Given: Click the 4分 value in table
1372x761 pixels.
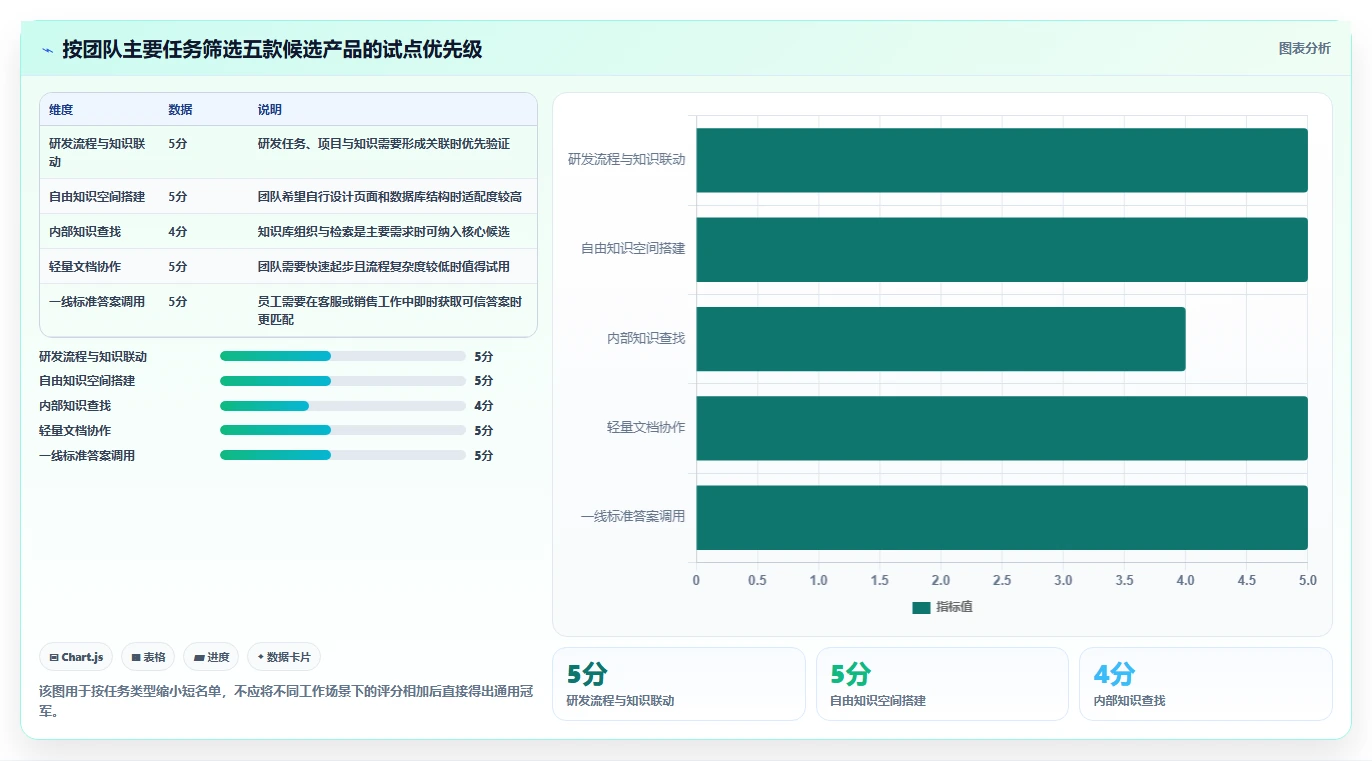Looking at the screenshot, I should [x=178, y=232].
